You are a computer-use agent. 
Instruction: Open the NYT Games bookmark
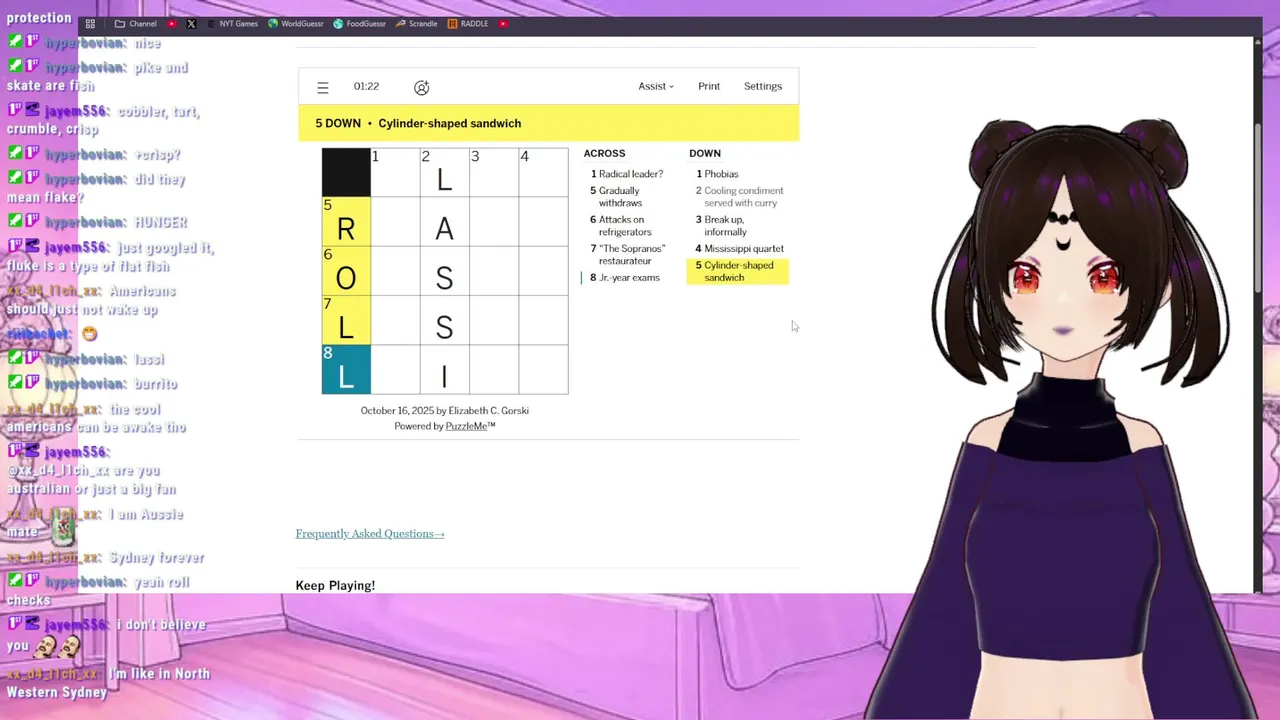pos(232,23)
